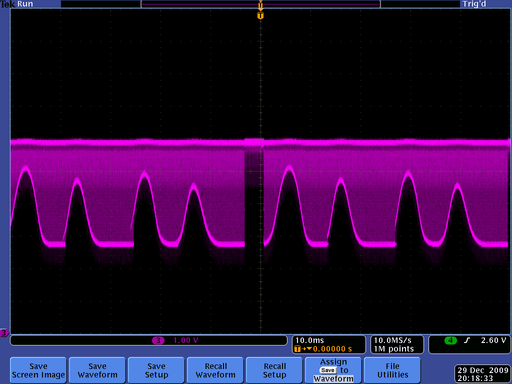Click the 10.0MS/s sample rate readout
The width and height of the screenshot is (512, 384).
point(393,340)
